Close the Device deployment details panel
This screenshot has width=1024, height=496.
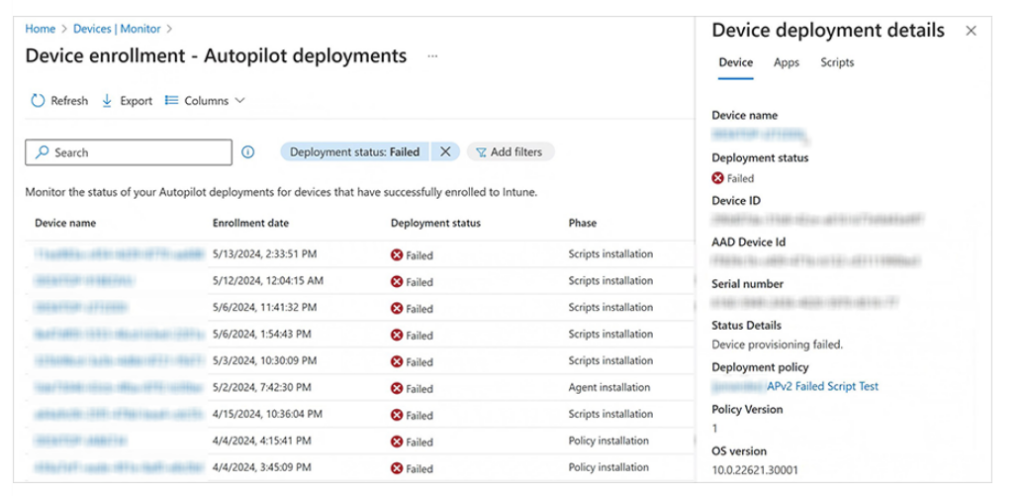coord(970,31)
